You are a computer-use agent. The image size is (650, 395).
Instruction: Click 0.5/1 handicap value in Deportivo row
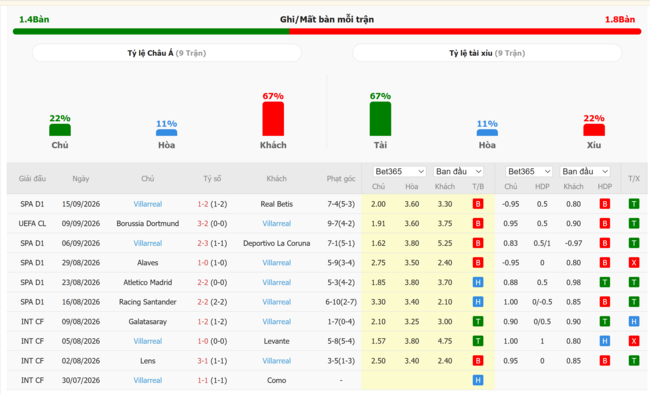click(542, 243)
